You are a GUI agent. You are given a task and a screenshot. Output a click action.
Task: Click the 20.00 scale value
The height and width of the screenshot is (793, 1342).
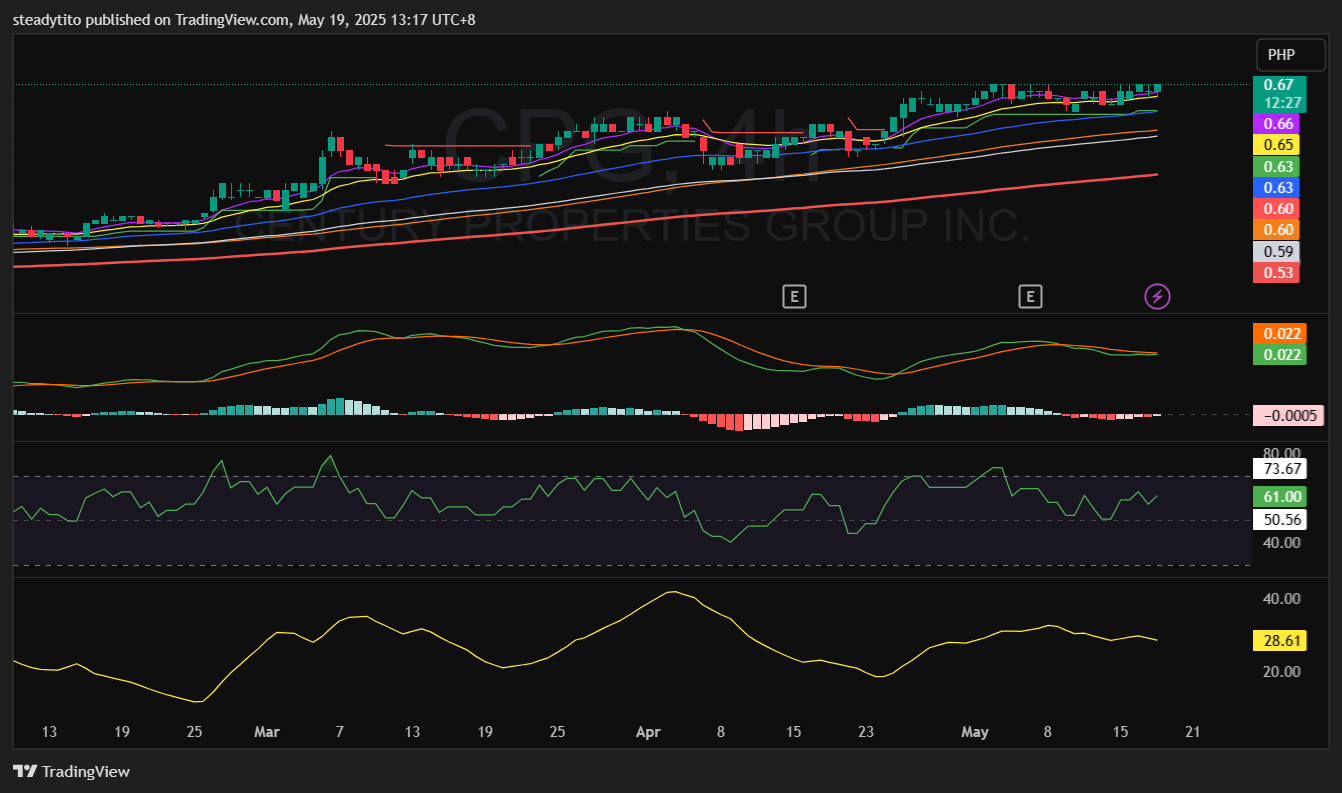pos(1282,671)
